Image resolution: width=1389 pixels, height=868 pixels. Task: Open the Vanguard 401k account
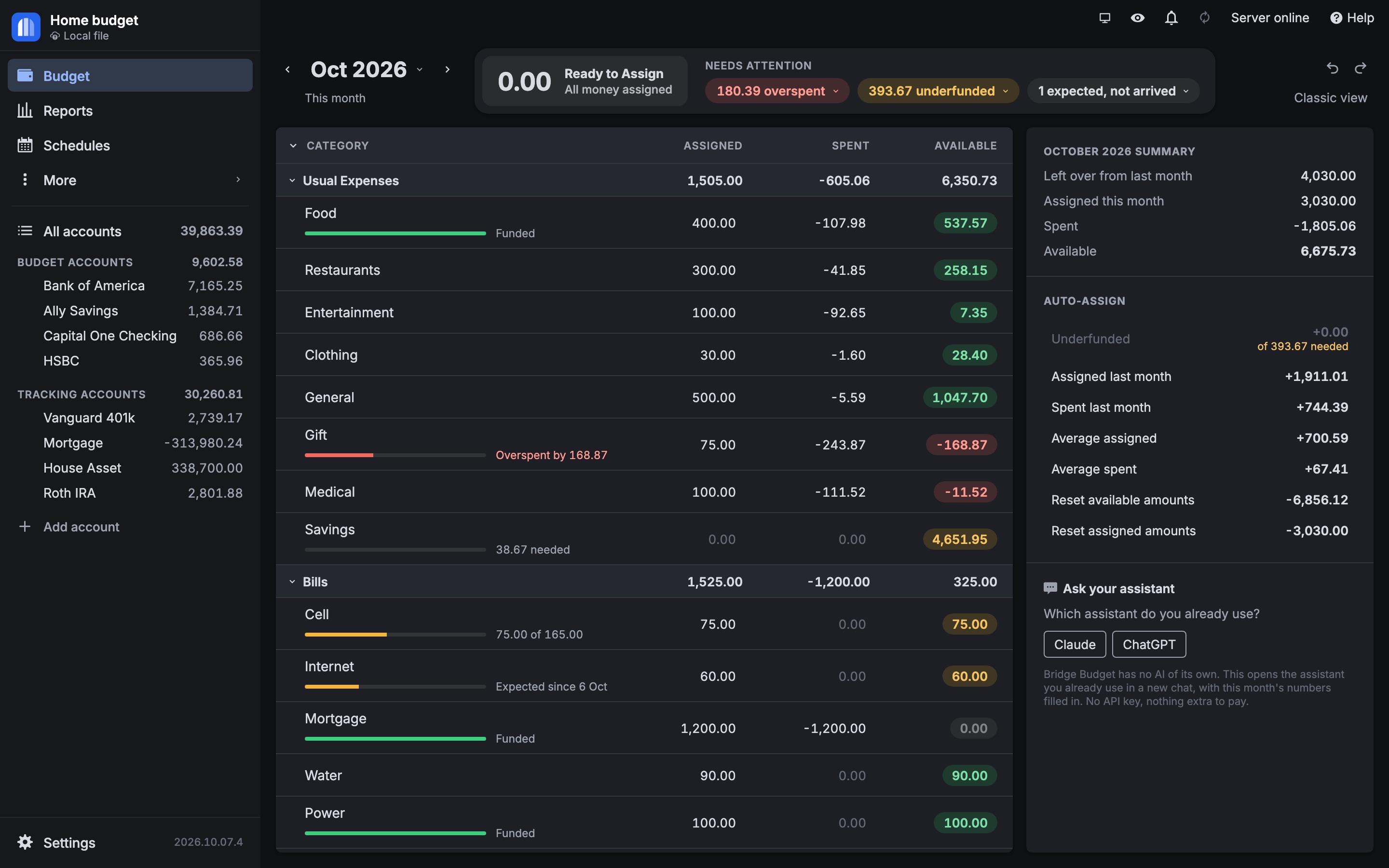click(x=130, y=417)
